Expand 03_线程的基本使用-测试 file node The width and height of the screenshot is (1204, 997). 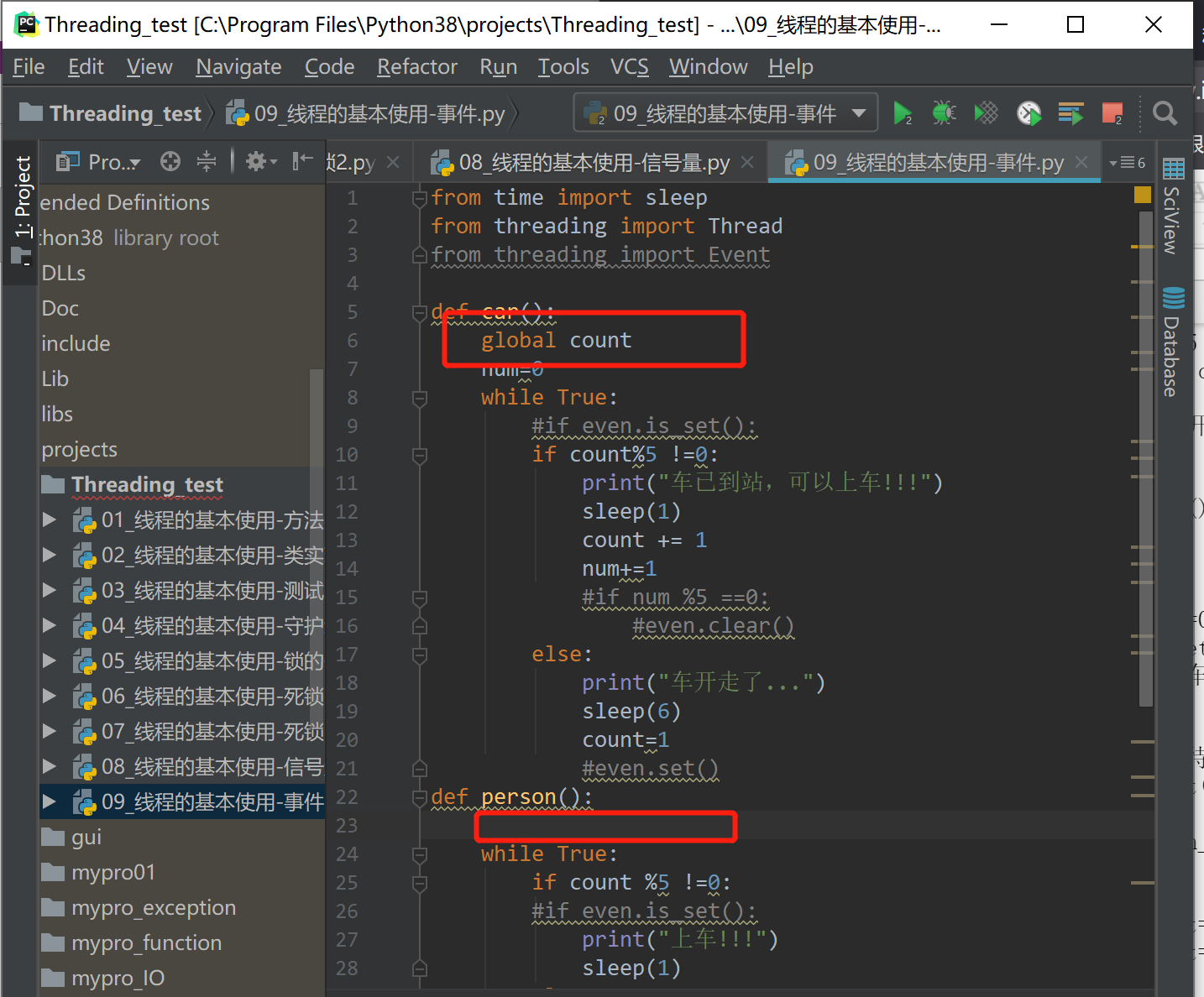click(x=50, y=591)
